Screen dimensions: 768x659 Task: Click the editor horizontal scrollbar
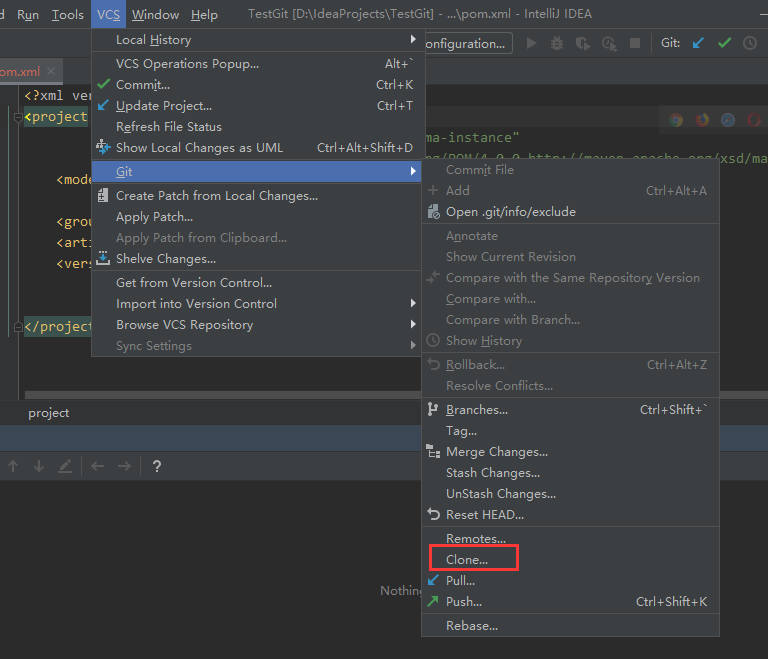click(223, 395)
